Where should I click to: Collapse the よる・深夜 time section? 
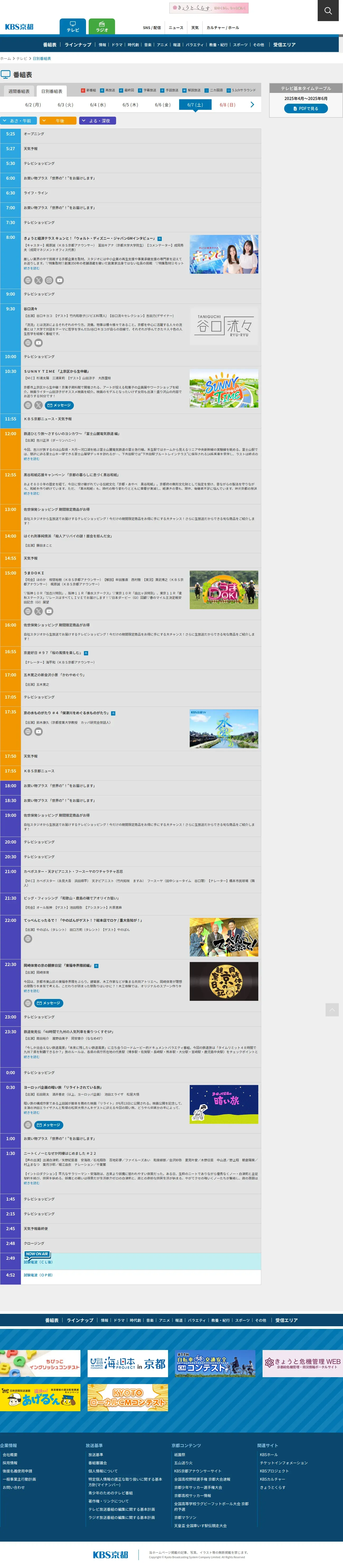tap(98, 121)
